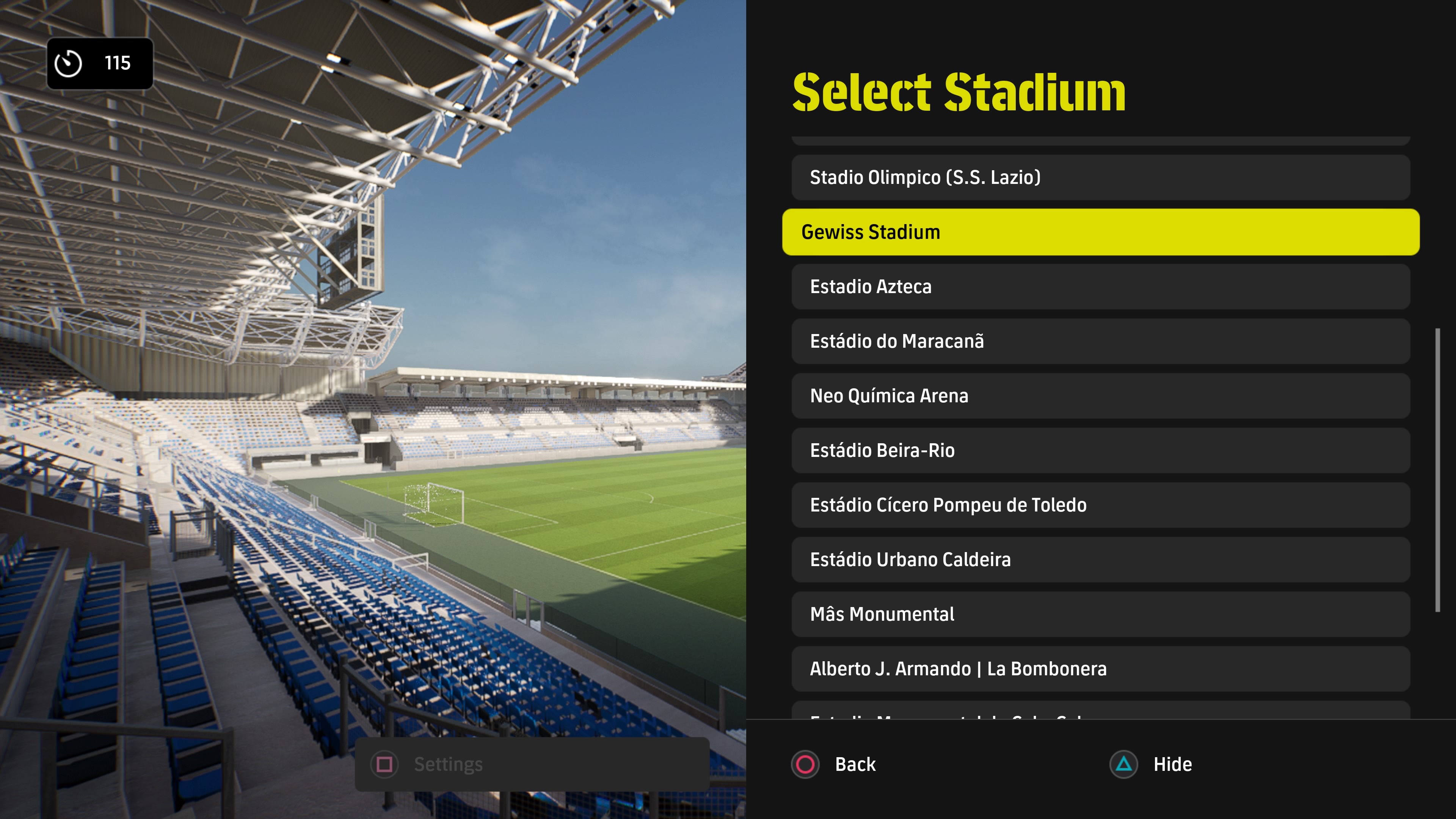Click the Hide label text
The width and height of the screenshot is (1456, 819).
coord(1172,764)
